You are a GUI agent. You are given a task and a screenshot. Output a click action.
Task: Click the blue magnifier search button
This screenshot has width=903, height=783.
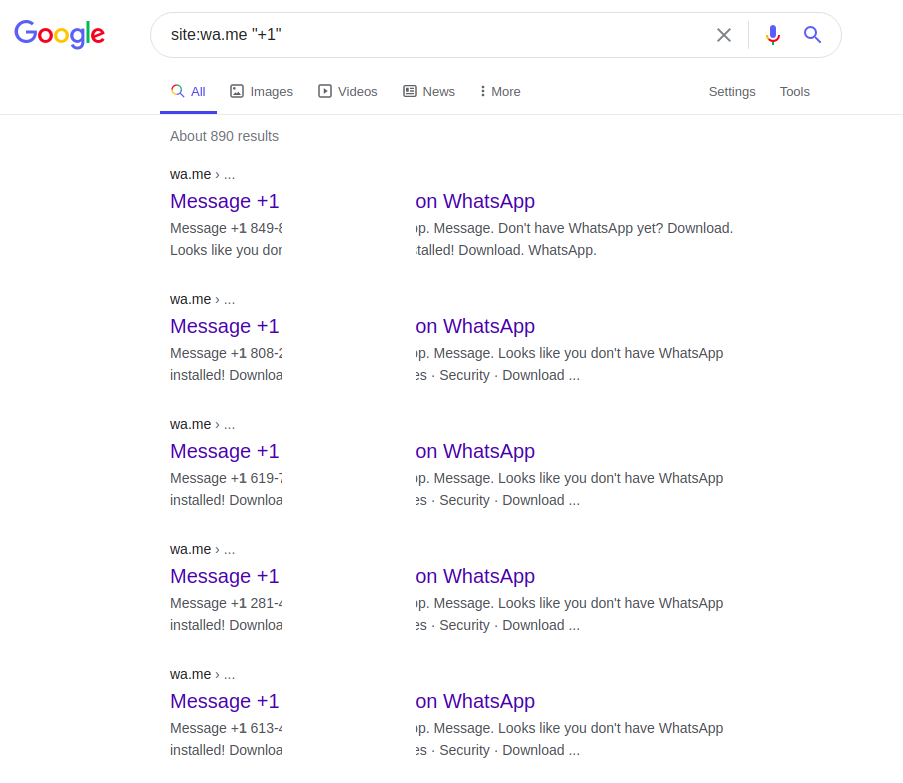(x=812, y=35)
